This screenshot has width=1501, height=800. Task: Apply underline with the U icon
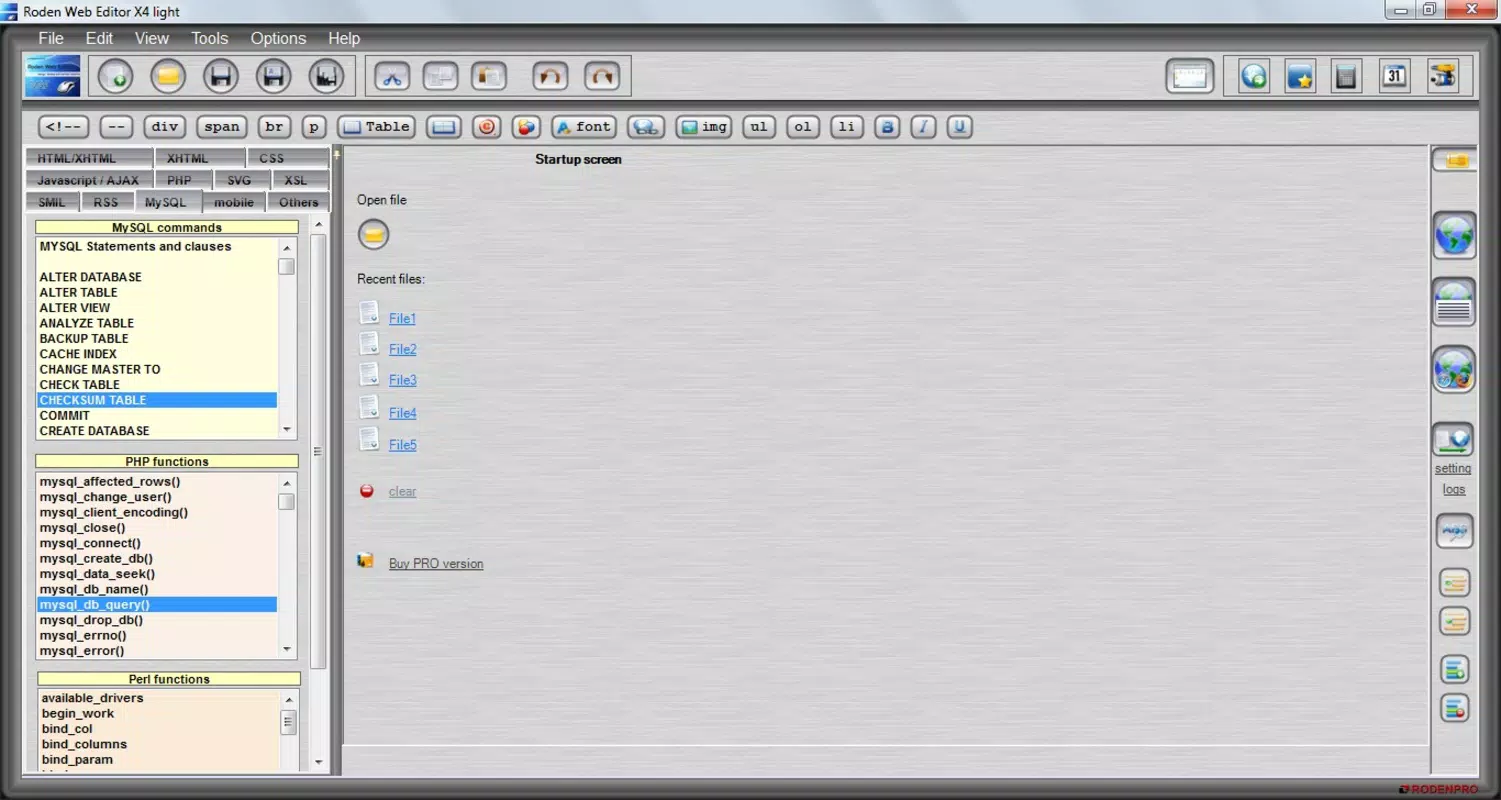point(960,127)
